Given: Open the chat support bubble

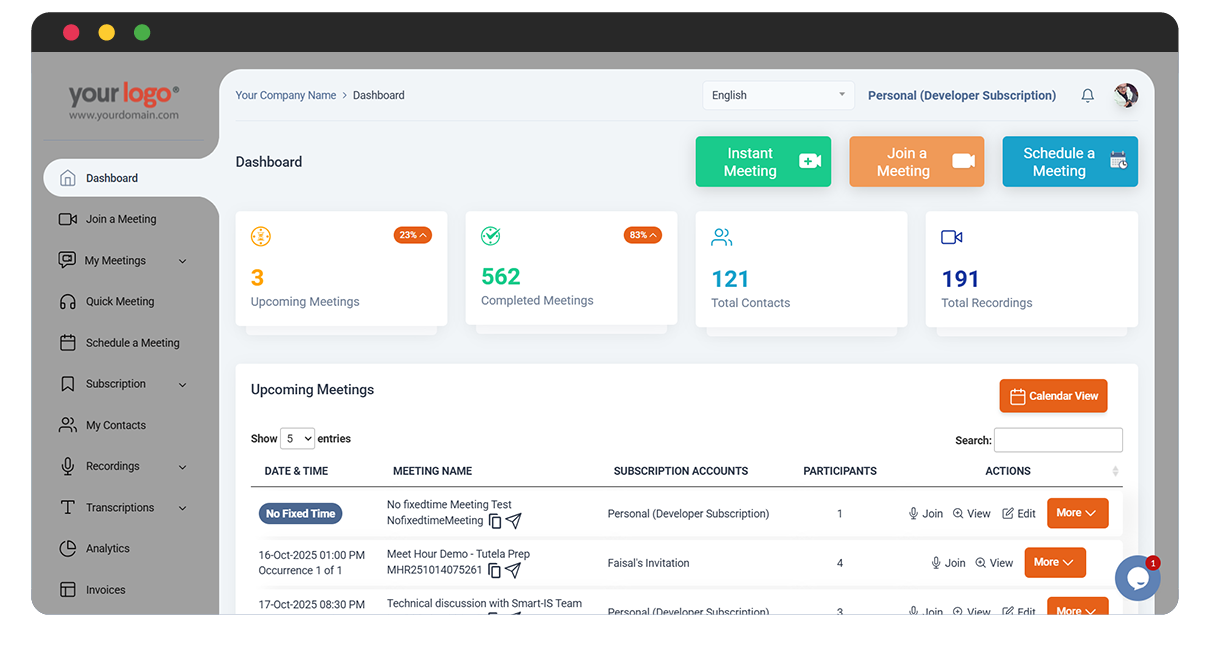Looking at the screenshot, I should (1137, 578).
